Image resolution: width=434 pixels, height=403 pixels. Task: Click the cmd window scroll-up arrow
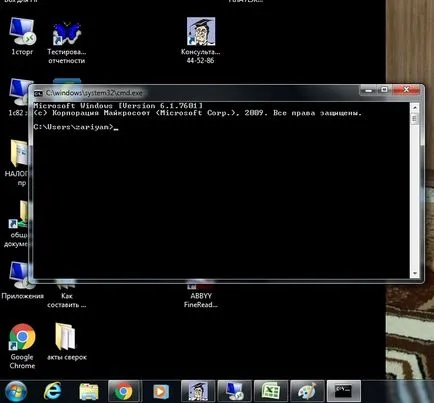(x=415, y=108)
